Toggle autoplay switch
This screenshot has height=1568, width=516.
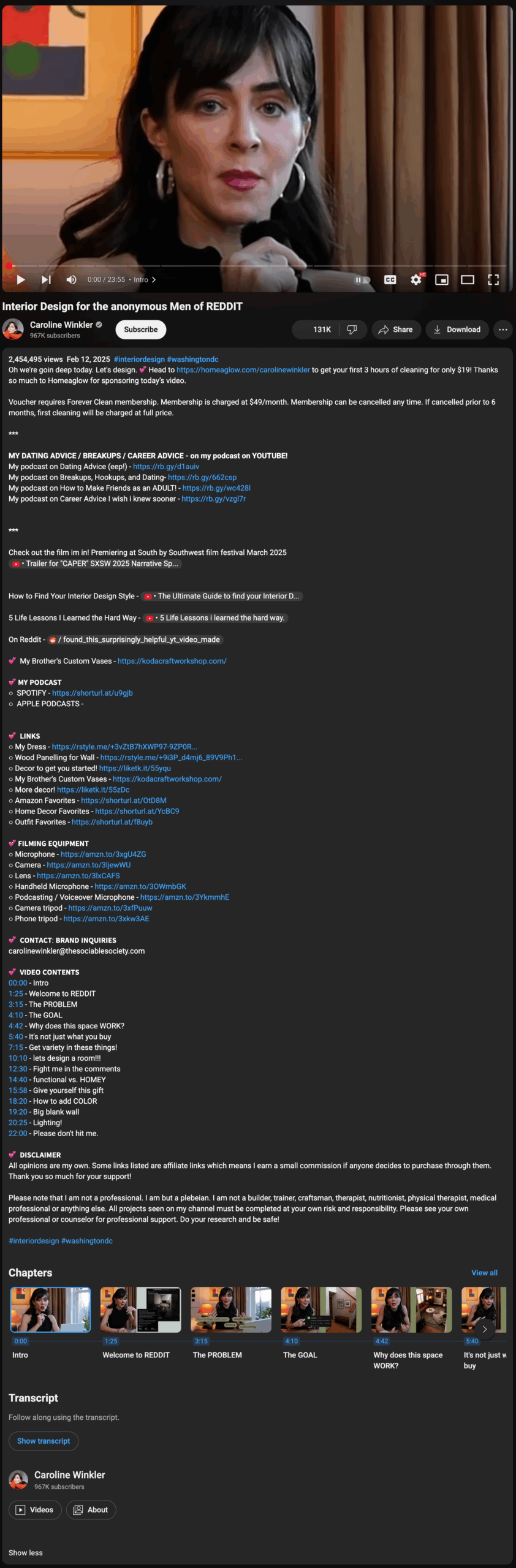(362, 280)
